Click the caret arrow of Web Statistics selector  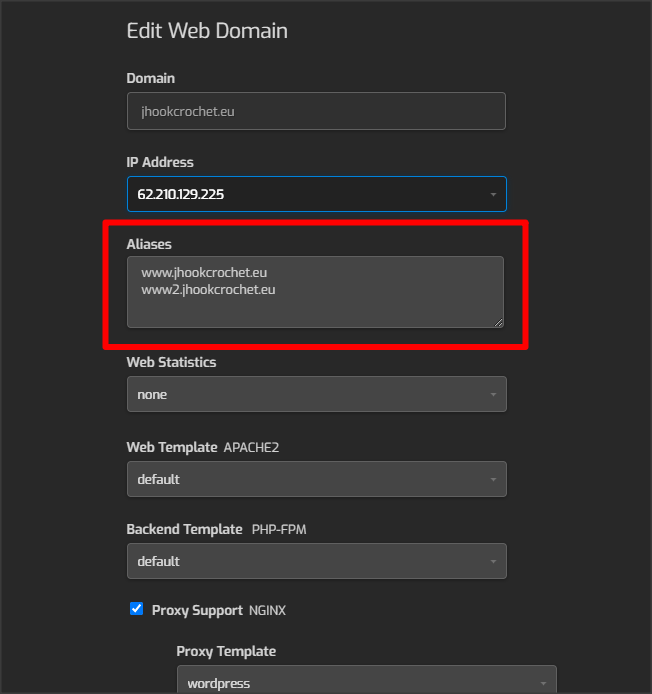click(493, 394)
